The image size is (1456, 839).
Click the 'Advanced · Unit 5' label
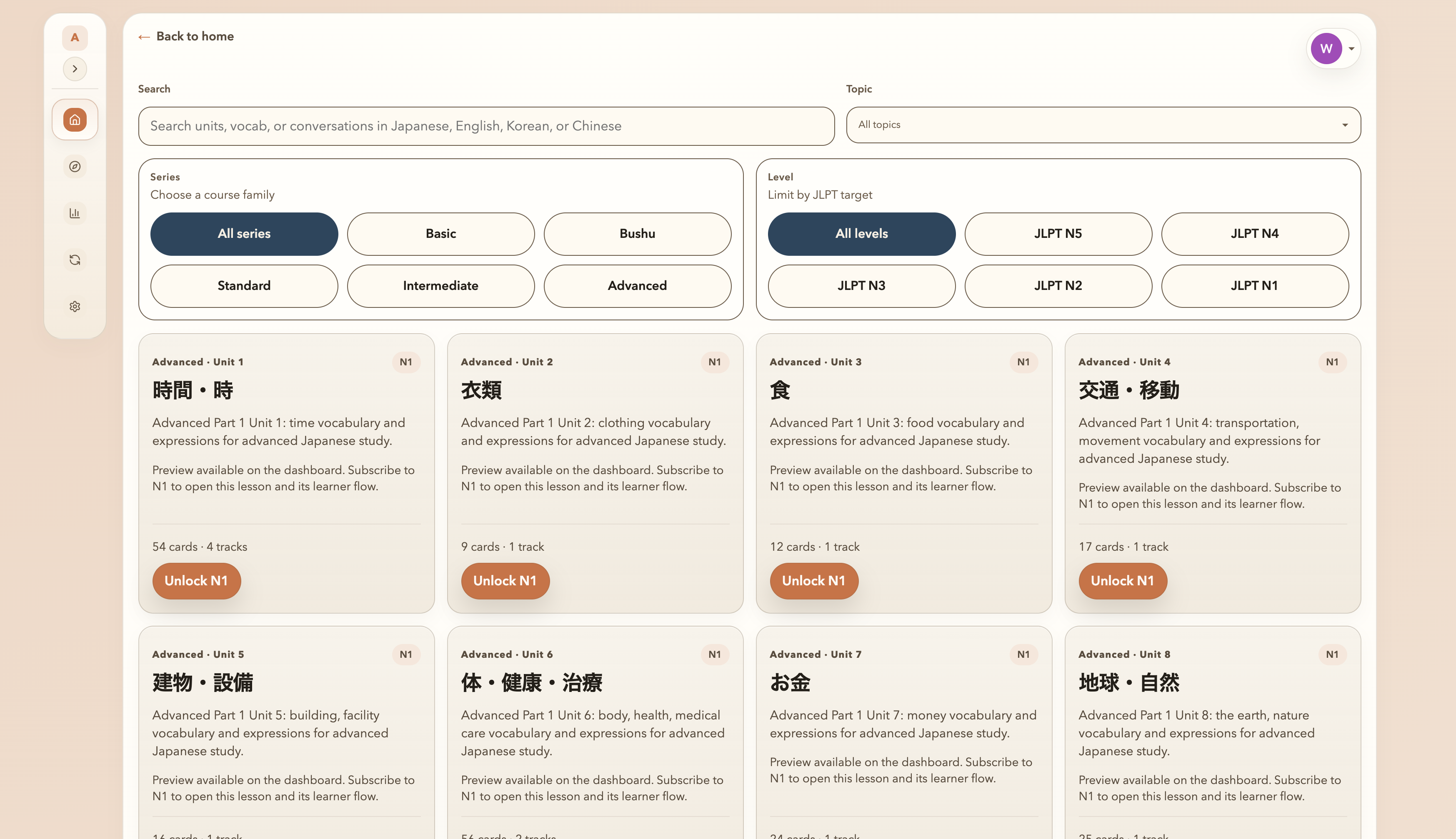point(198,654)
